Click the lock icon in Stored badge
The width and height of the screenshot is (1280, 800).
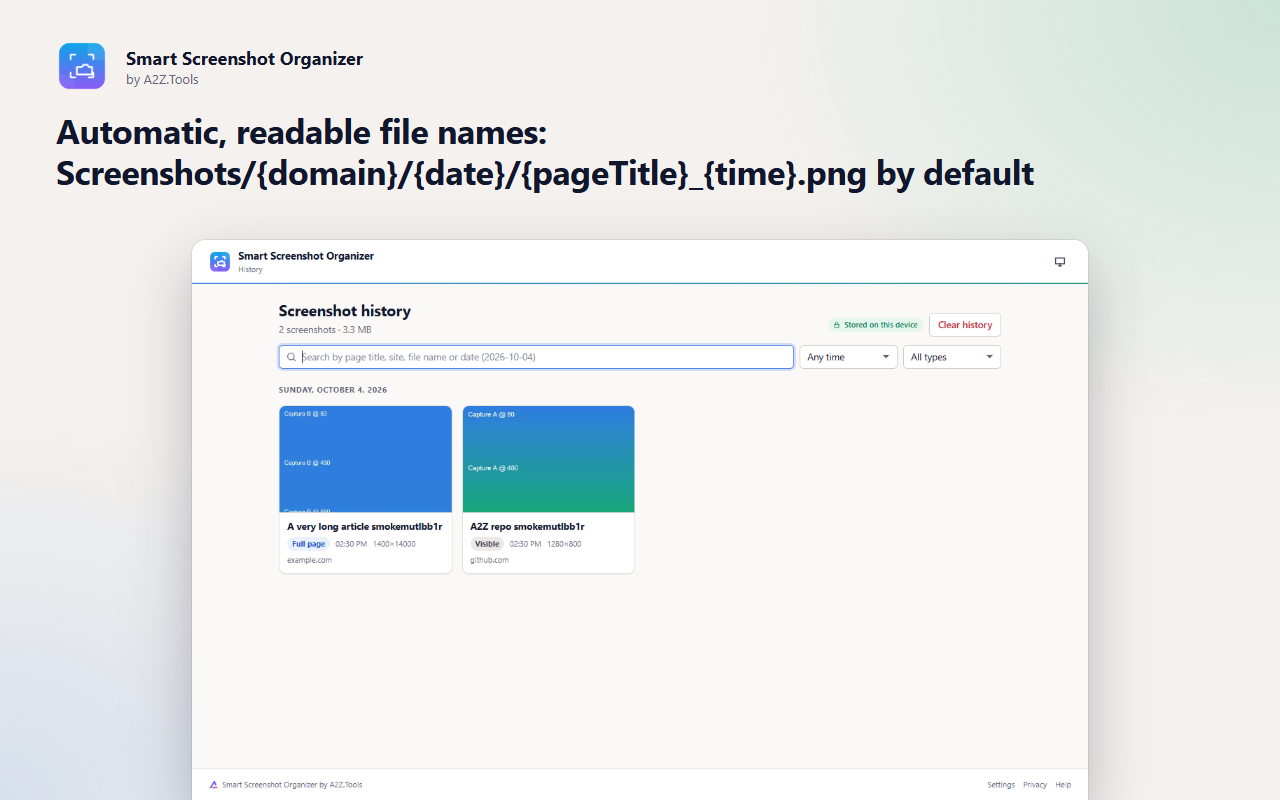point(837,325)
